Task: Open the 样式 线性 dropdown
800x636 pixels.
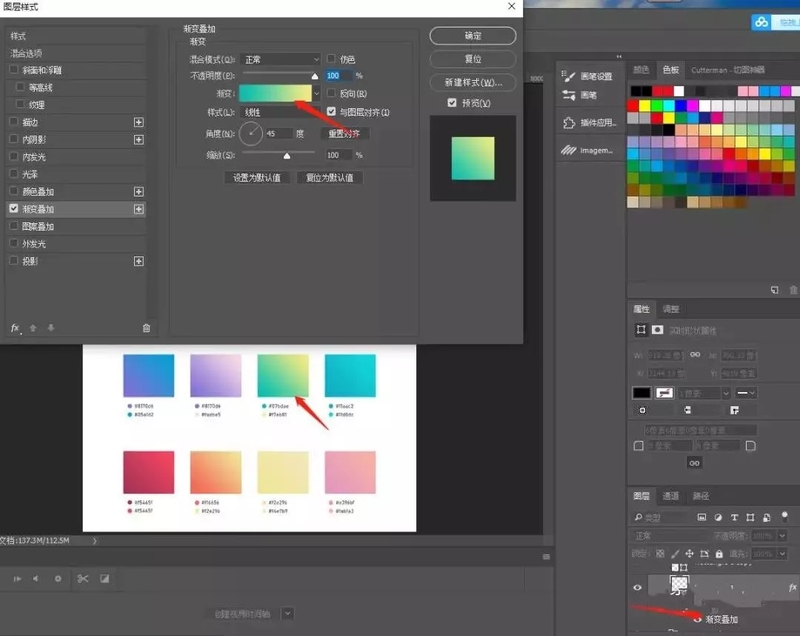Action: tap(280, 112)
